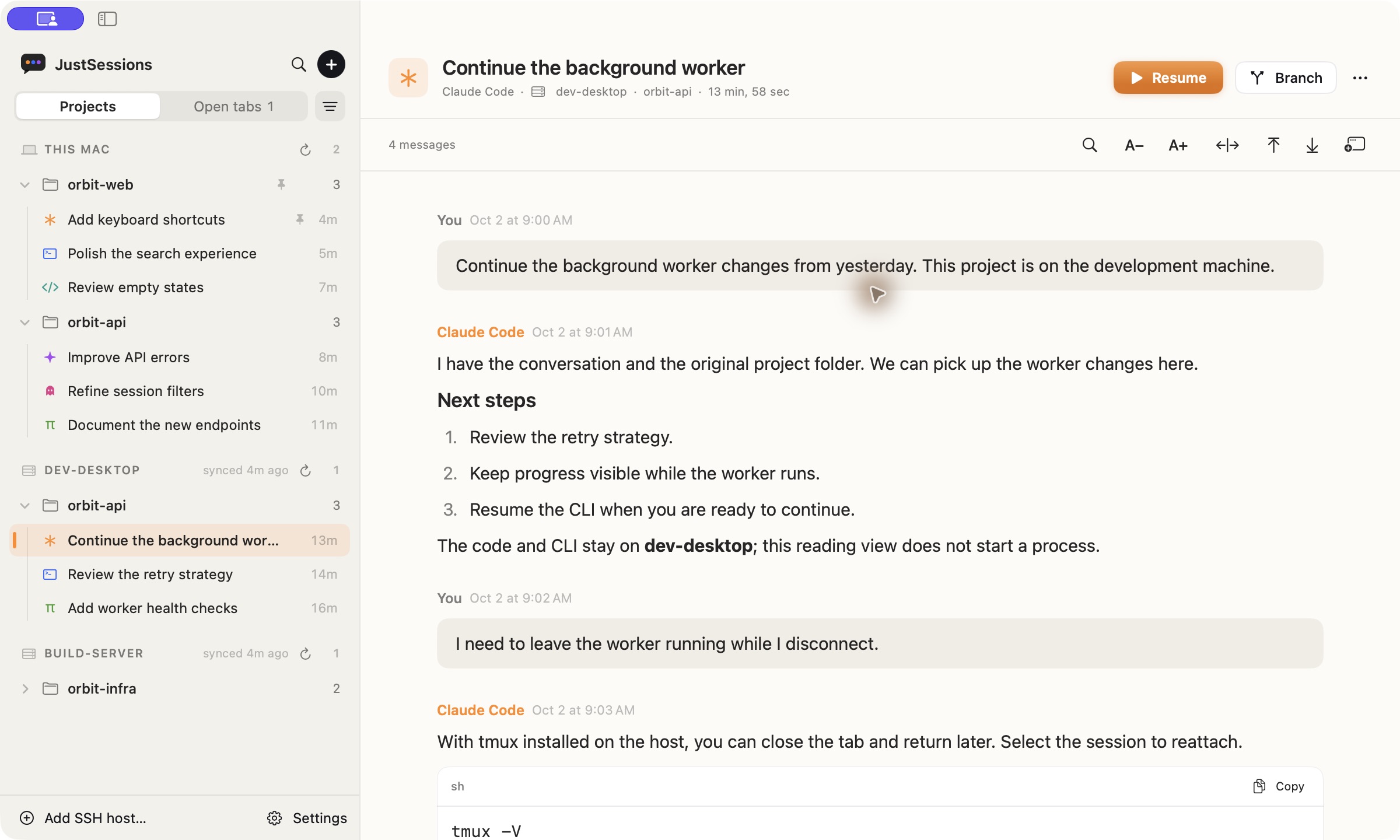Increase font size with A+ icon
Image resolution: width=1400 pixels, height=840 pixels.
point(1178,145)
